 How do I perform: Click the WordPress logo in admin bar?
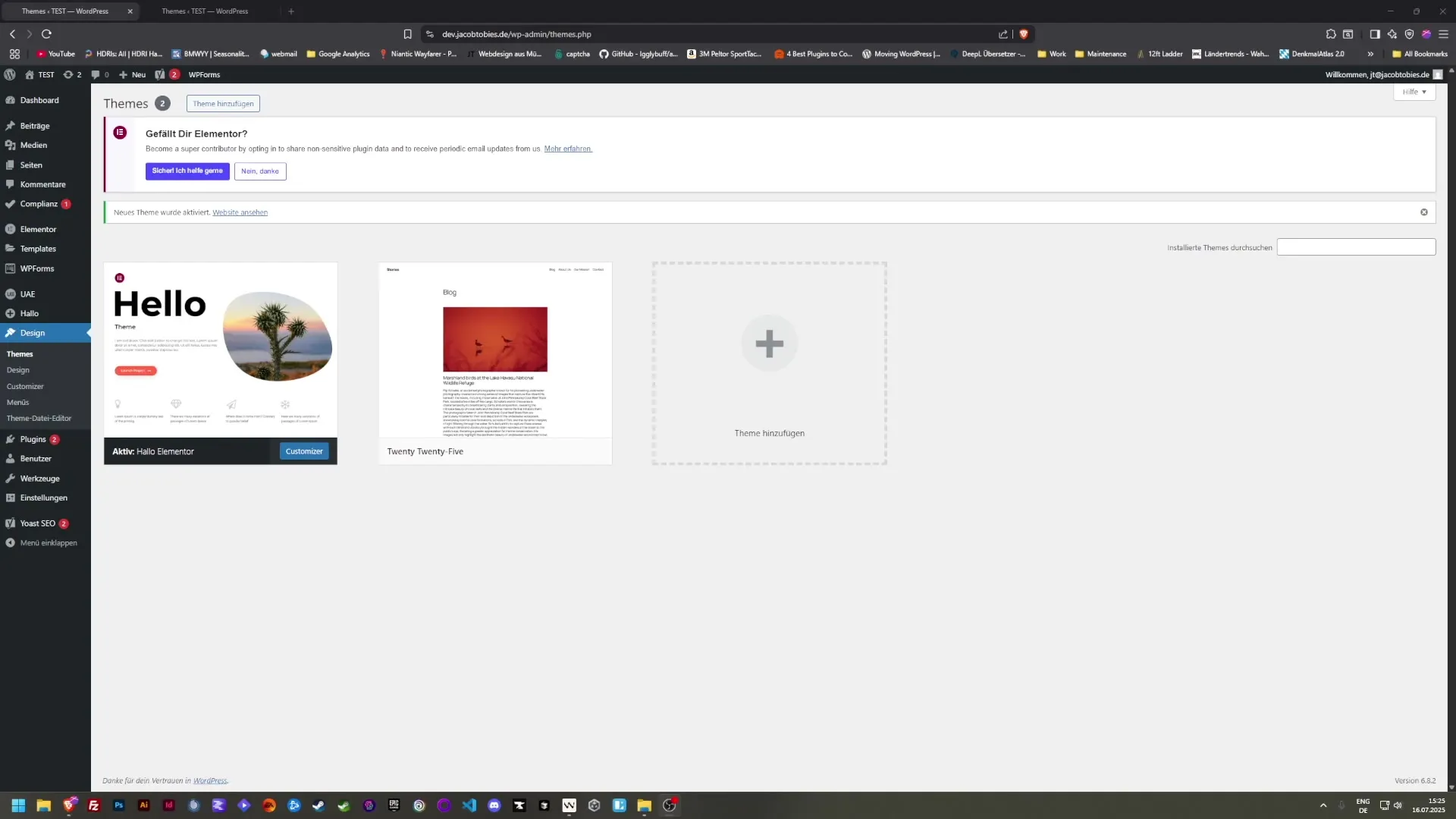[10, 74]
